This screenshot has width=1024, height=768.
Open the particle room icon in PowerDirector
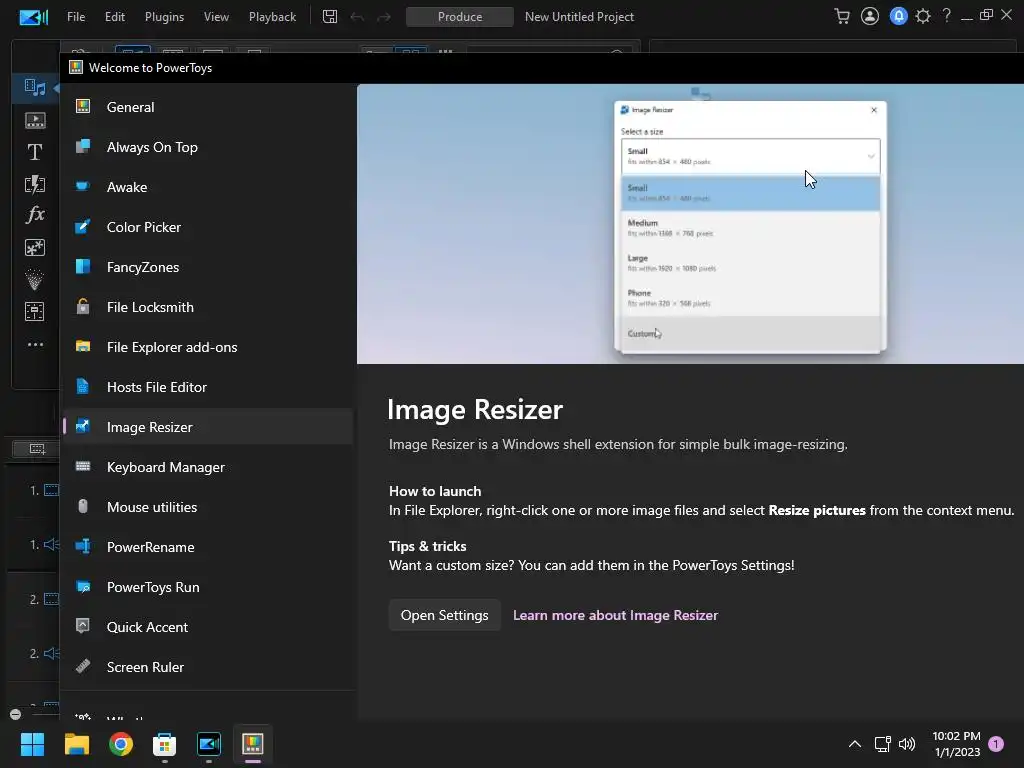pyautogui.click(x=35, y=280)
